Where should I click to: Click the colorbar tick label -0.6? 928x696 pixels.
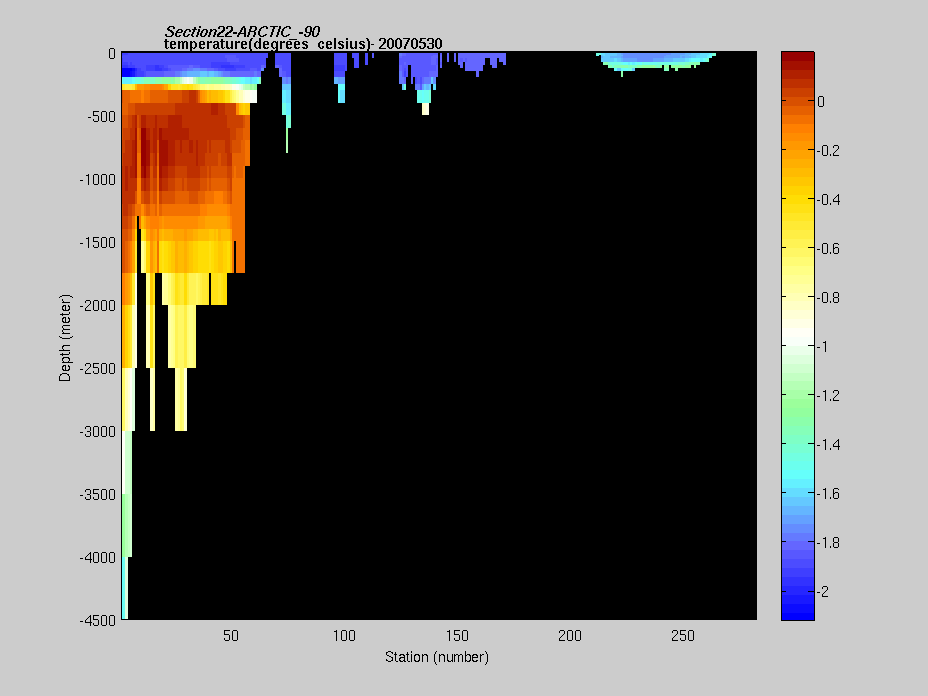pos(829,249)
